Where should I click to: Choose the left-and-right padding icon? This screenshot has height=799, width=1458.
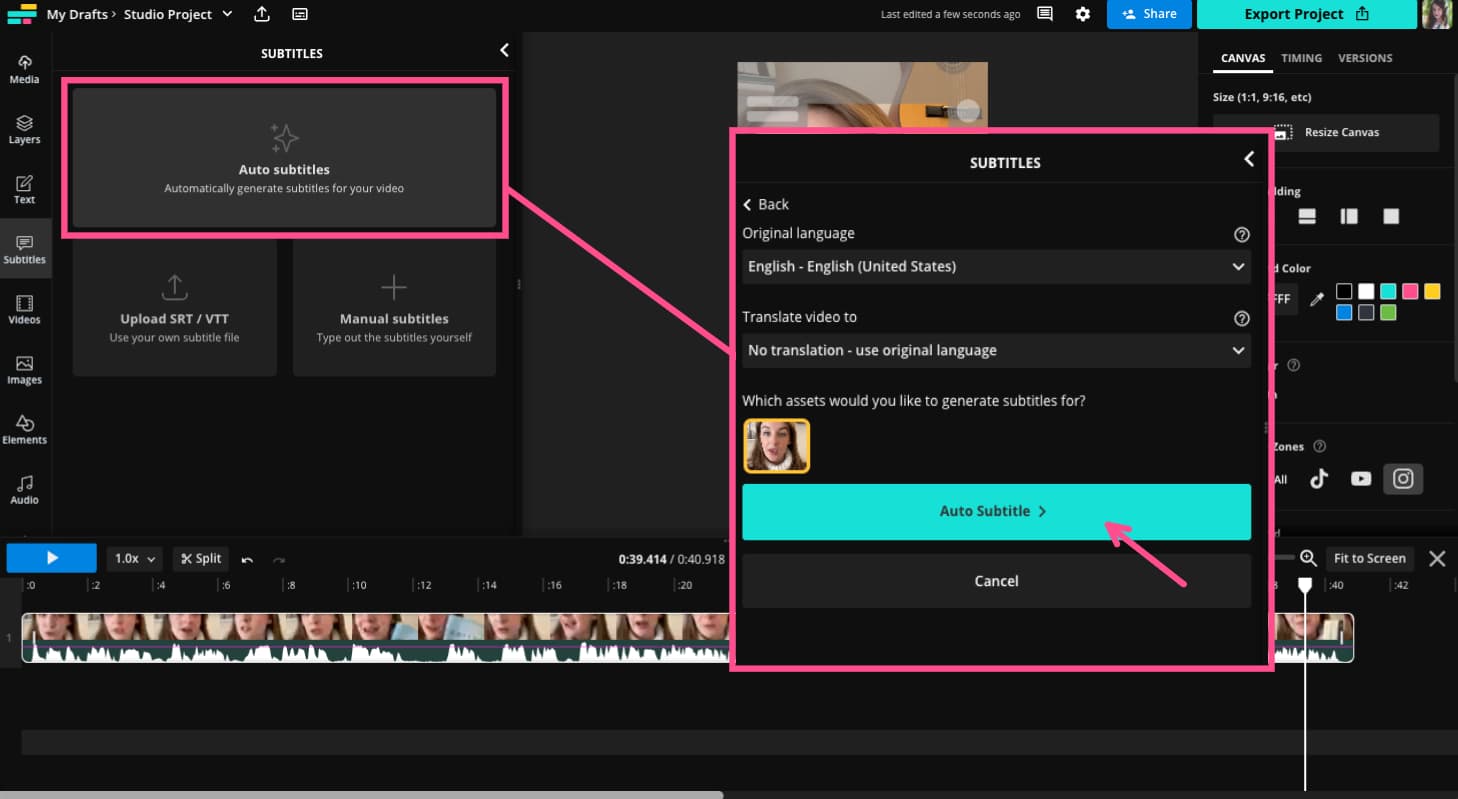pos(1349,216)
